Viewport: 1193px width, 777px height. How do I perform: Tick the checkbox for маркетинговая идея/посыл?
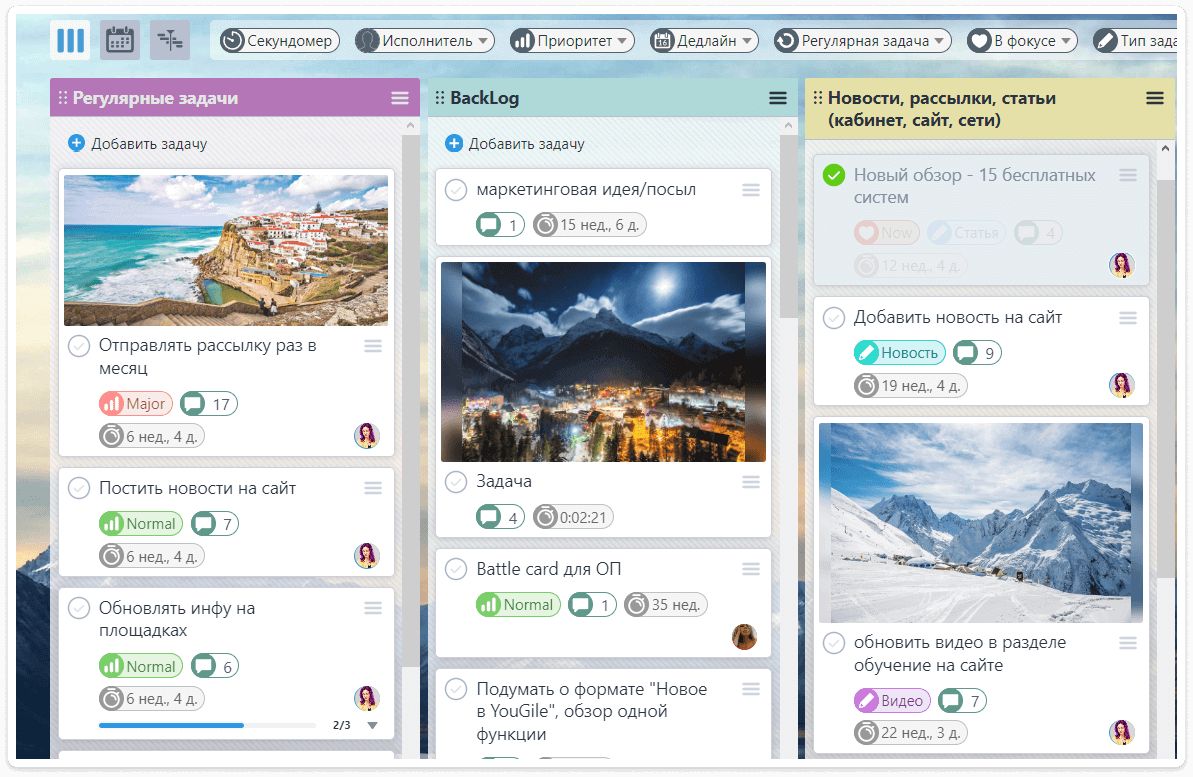[456, 190]
